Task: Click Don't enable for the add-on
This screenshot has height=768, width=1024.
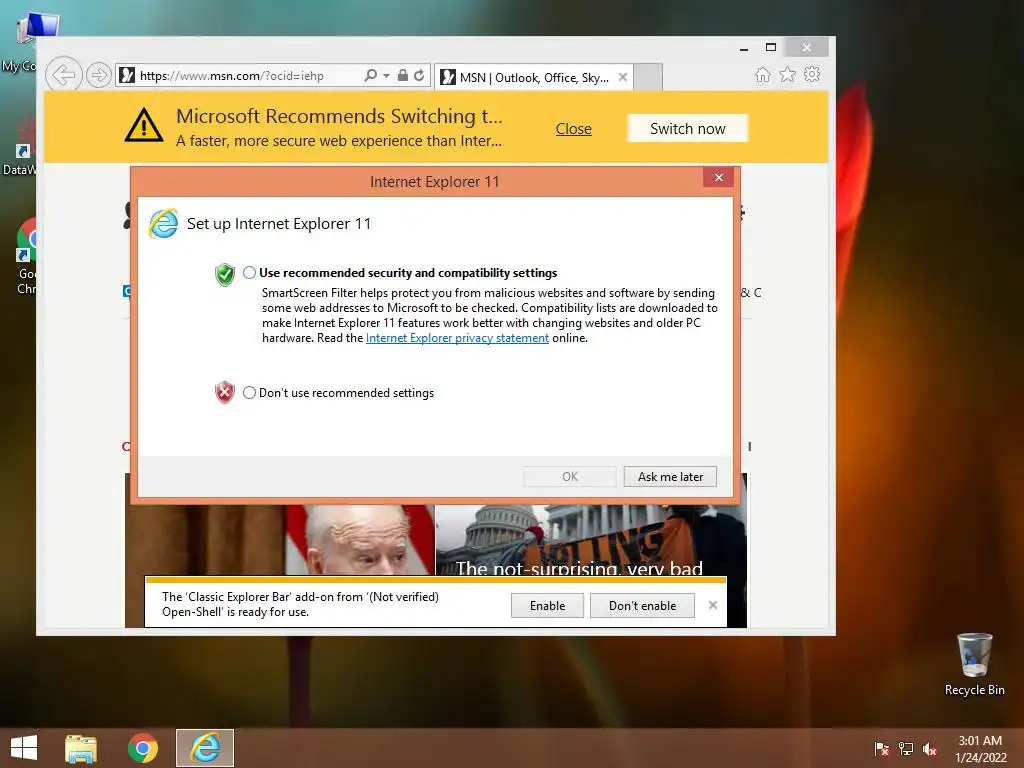Action: 642,605
